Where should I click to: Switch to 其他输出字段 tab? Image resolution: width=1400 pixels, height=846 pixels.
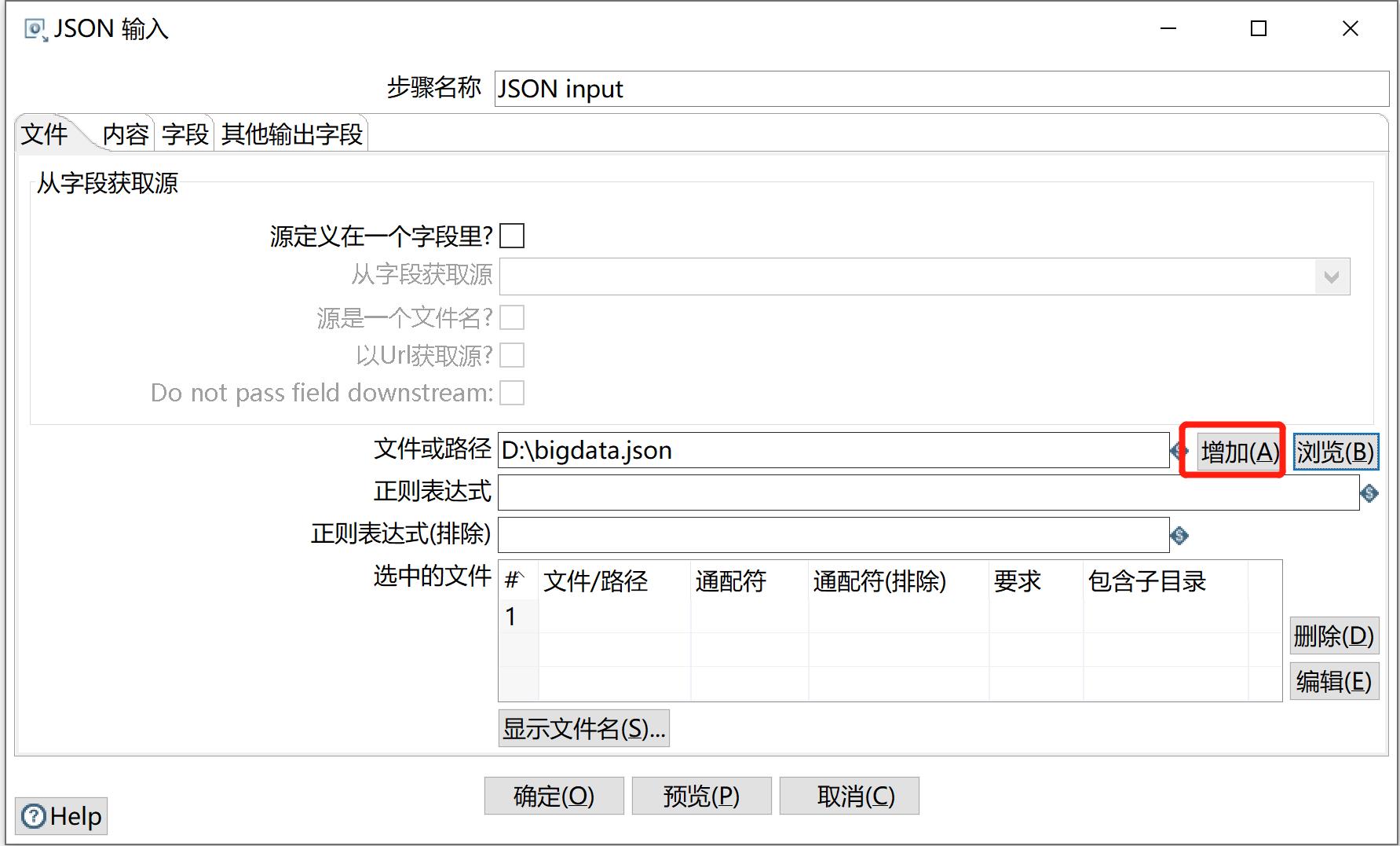291,134
